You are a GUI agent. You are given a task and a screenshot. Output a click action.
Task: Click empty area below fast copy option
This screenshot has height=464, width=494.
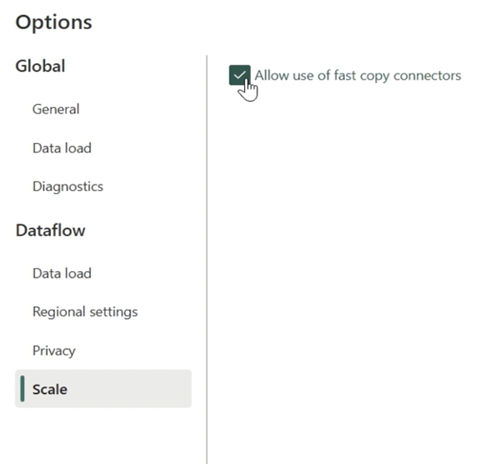350,267
